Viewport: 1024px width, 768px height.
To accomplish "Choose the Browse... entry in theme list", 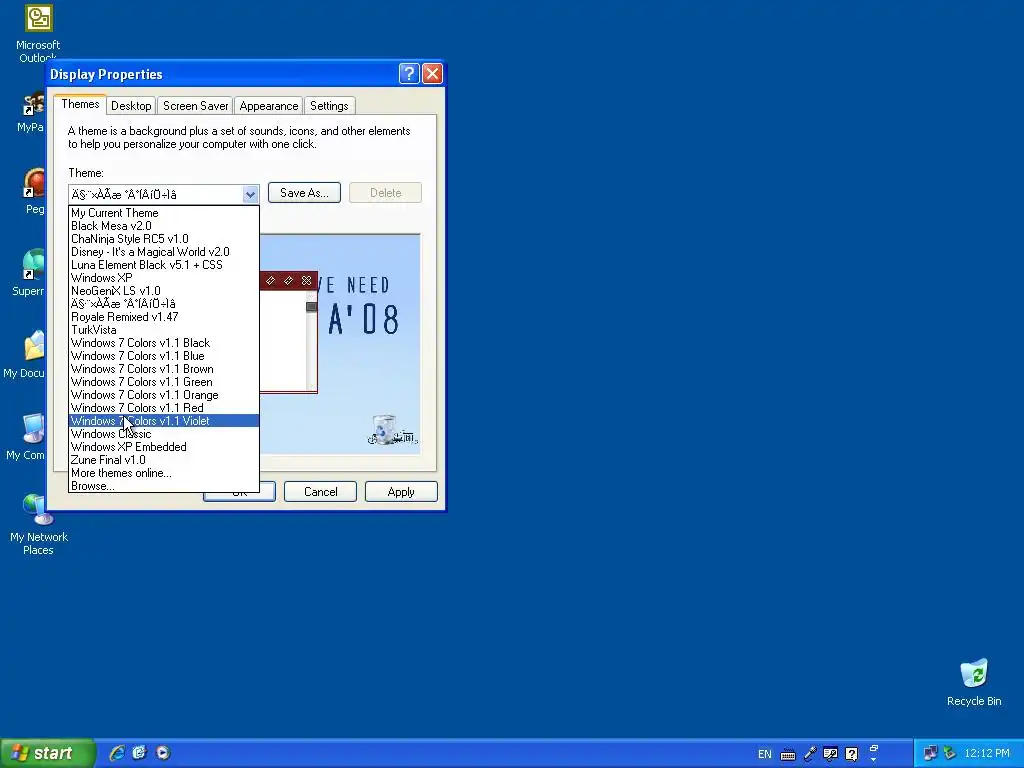I will (x=164, y=486).
